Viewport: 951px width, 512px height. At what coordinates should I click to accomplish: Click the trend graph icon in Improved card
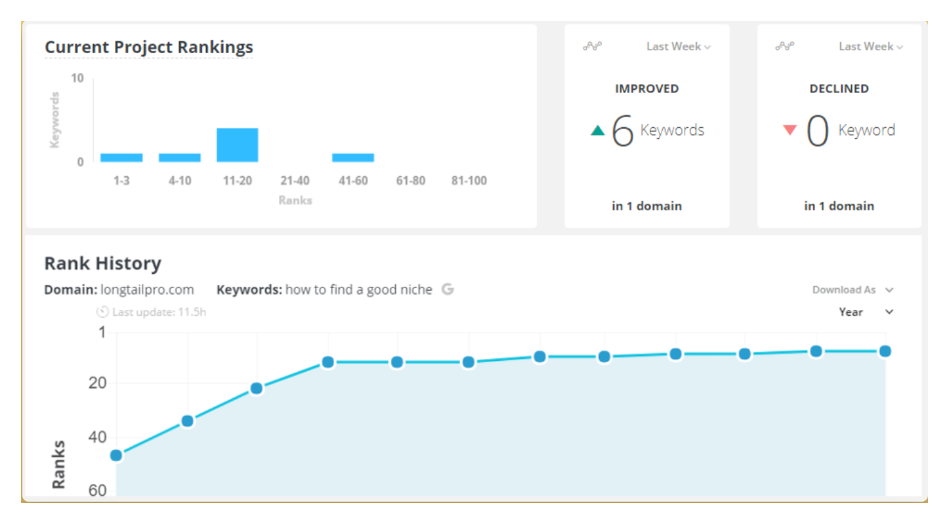click(592, 46)
